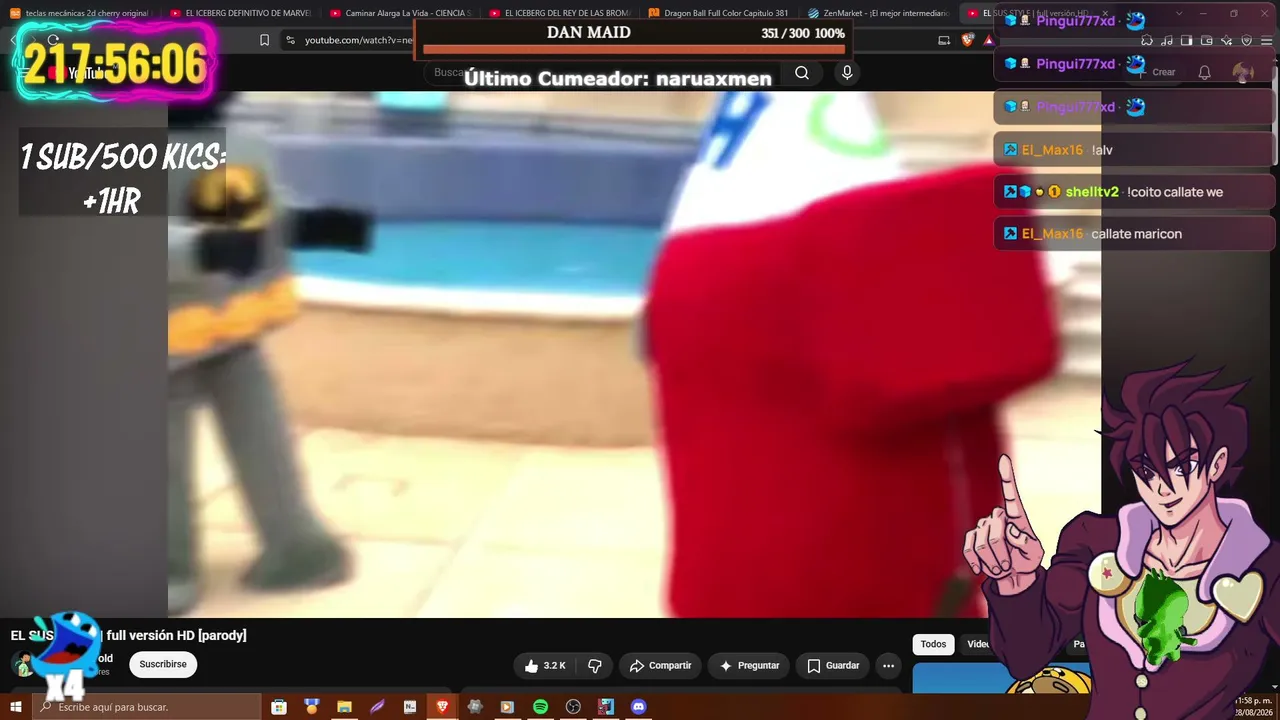
Task: Open the media control music note icon
Action: (x=1167, y=41)
